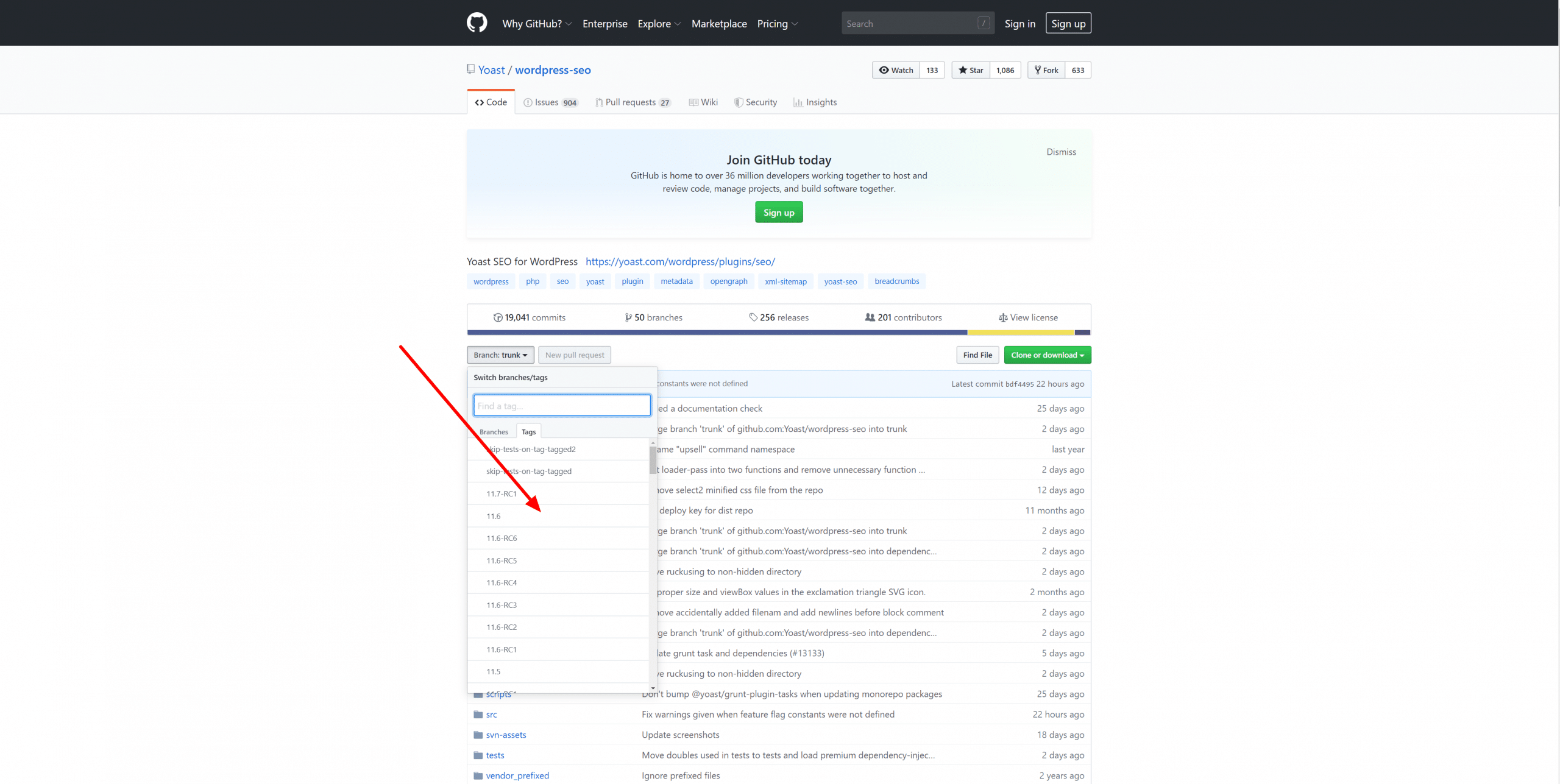Click the New pull request button

pyautogui.click(x=574, y=355)
